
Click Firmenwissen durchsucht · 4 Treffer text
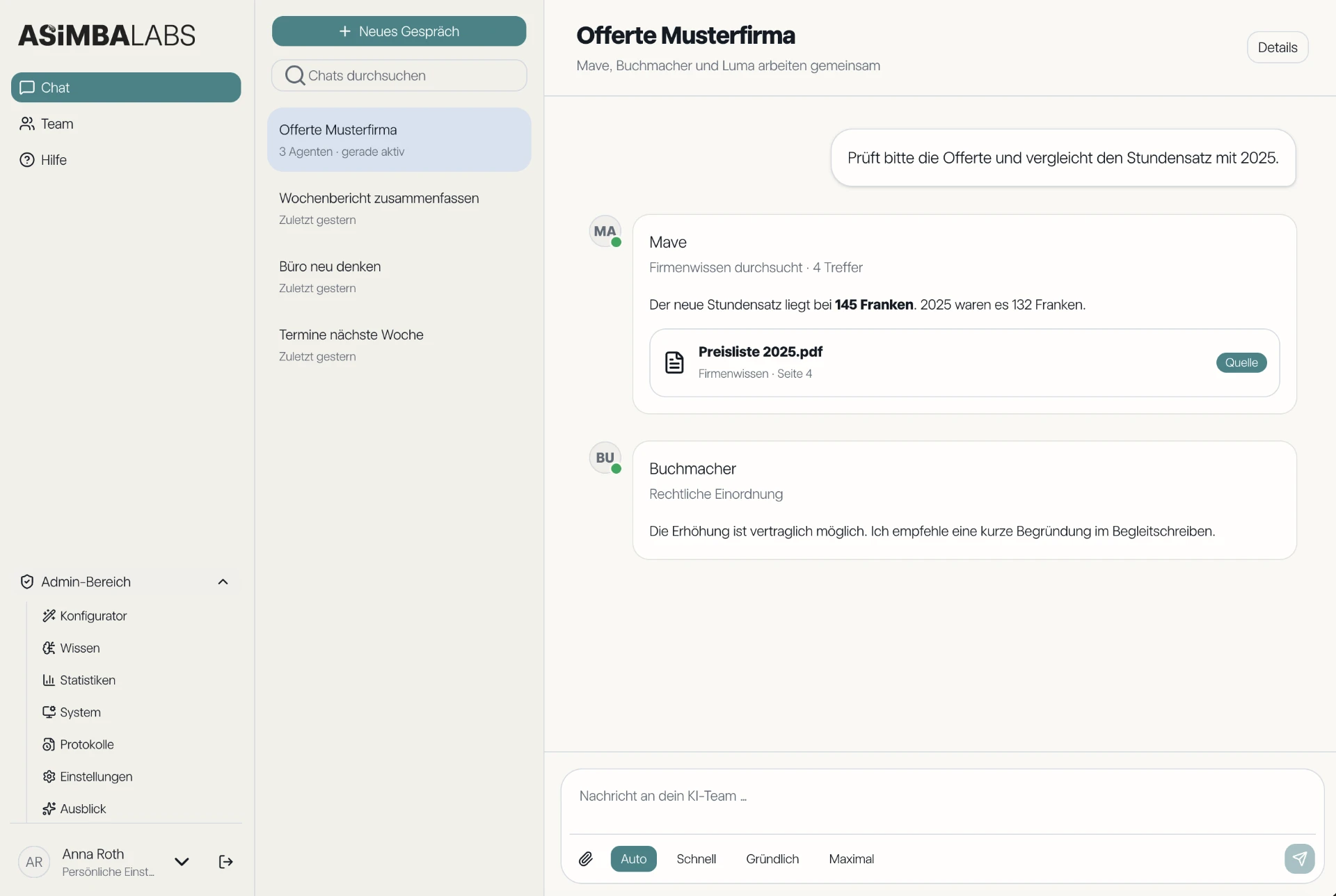point(756,267)
